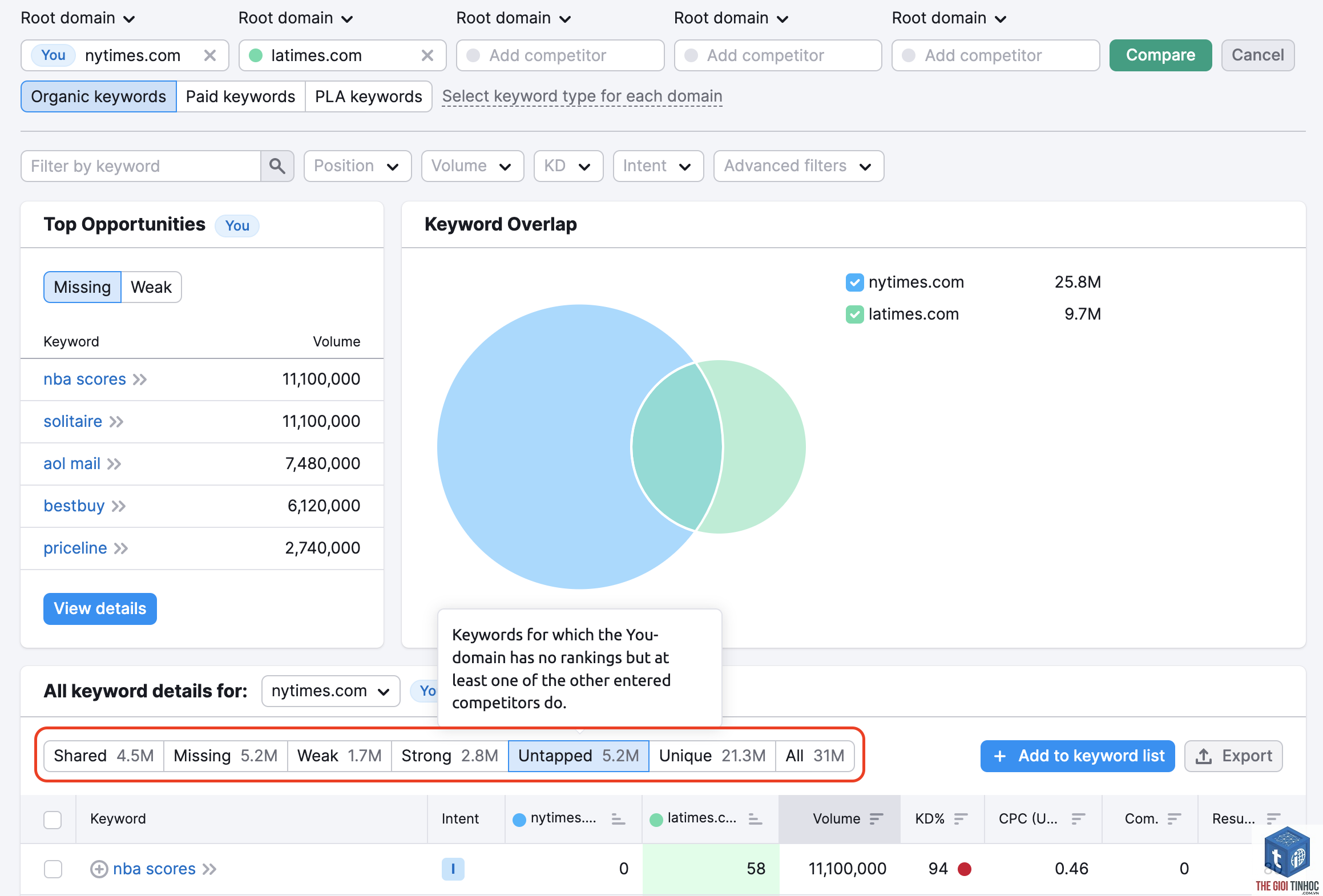Open first Root domain dropdown above nytimes.com
This screenshot has width=1323, height=896.
click(x=78, y=18)
